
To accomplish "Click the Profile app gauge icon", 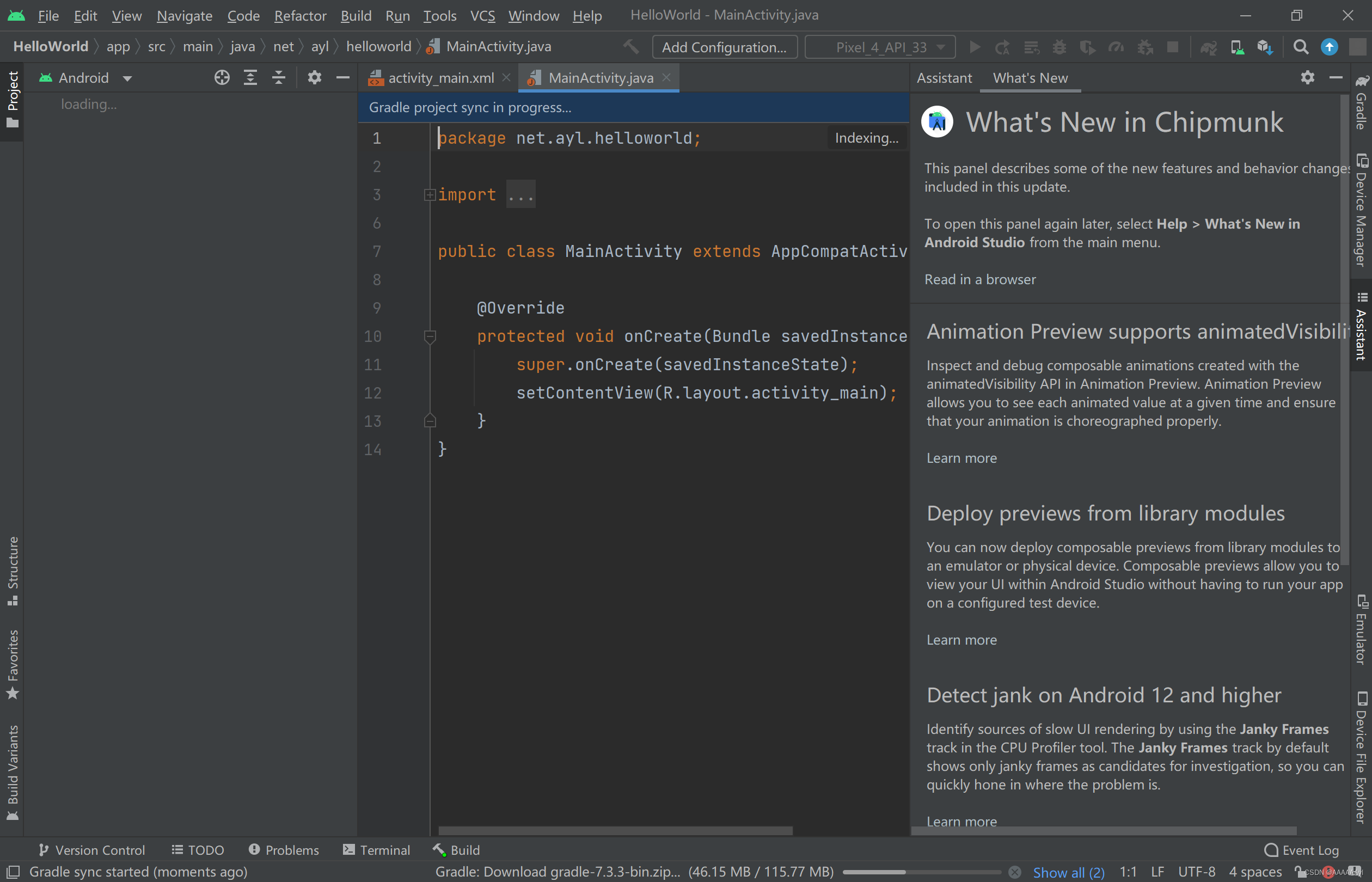I will point(1116,47).
